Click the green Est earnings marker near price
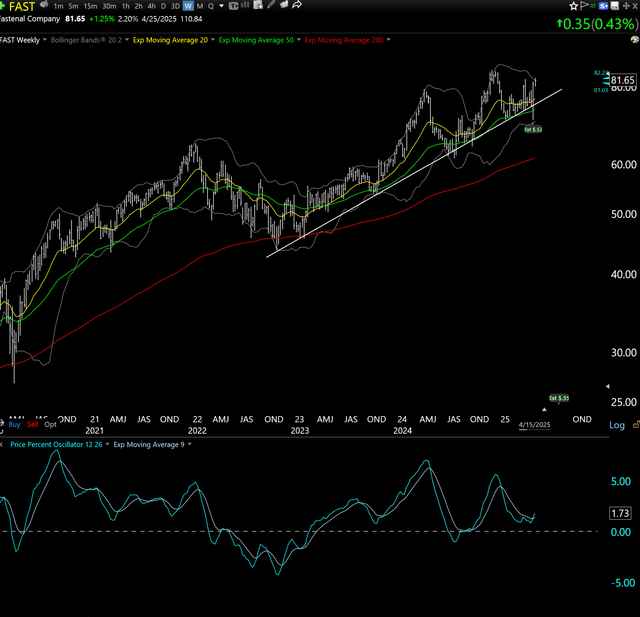 (533, 129)
